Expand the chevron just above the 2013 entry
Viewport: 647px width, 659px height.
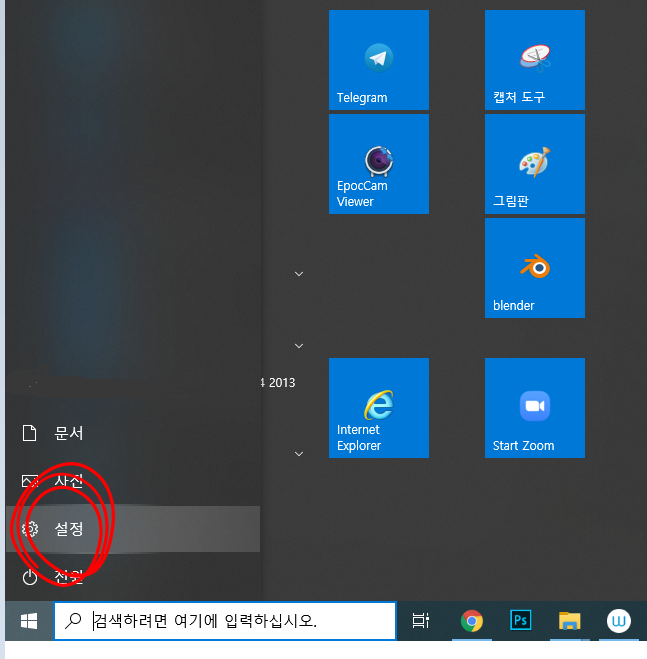click(x=299, y=346)
